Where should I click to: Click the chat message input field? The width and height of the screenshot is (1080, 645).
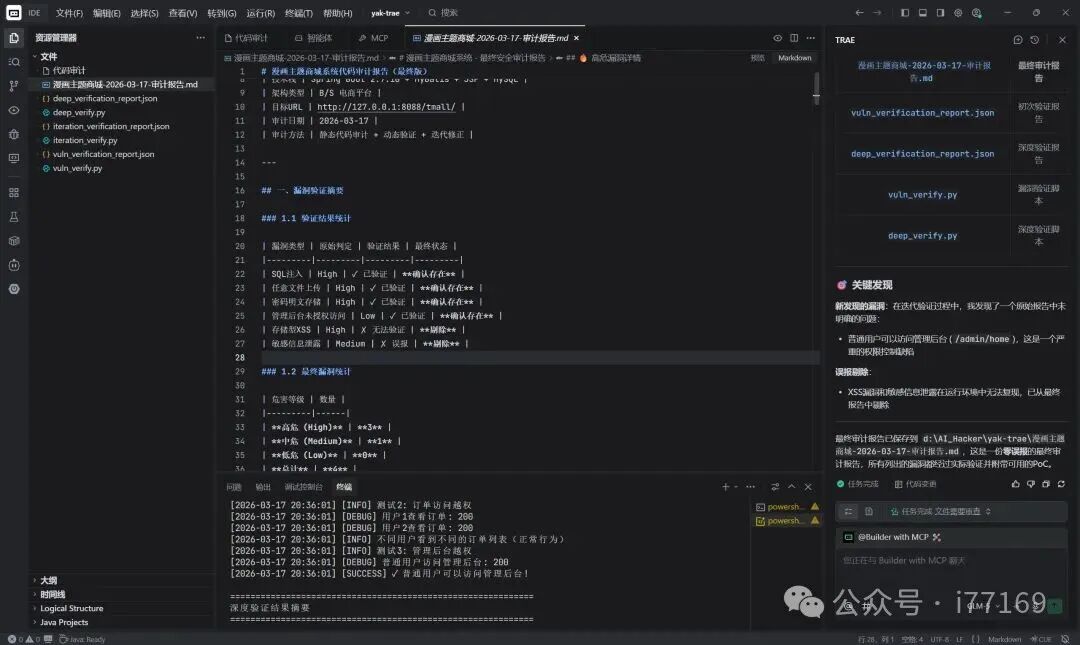[x=940, y=561]
